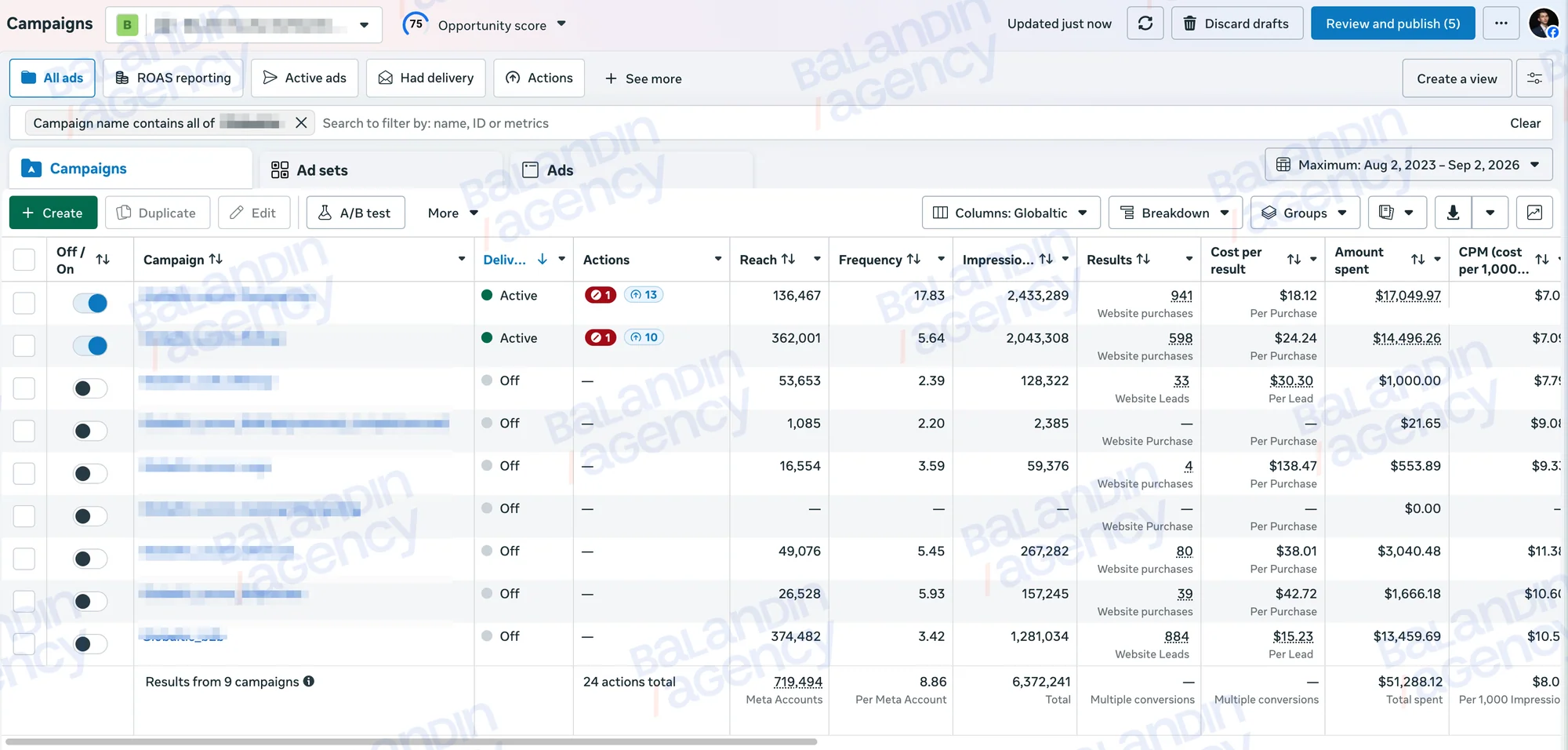Click the reports copy icon button
Viewport: 1568px width, 750px height.
(x=1396, y=213)
